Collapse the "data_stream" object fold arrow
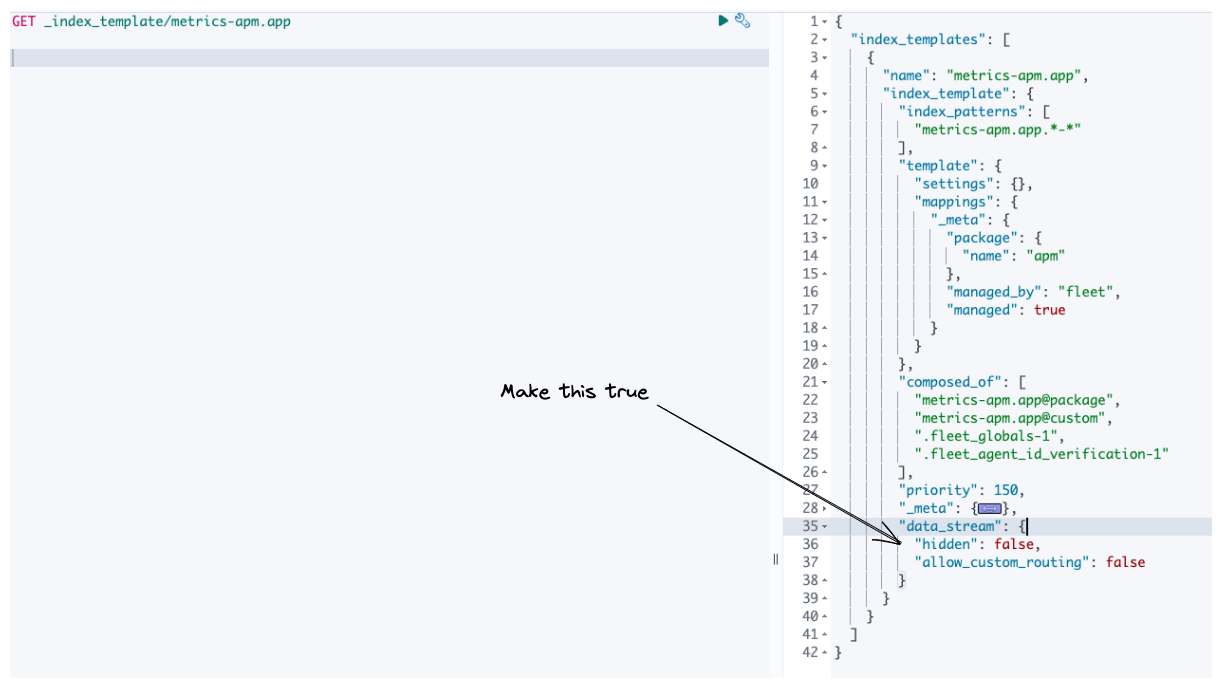The image size is (1222, 688). pos(823,526)
